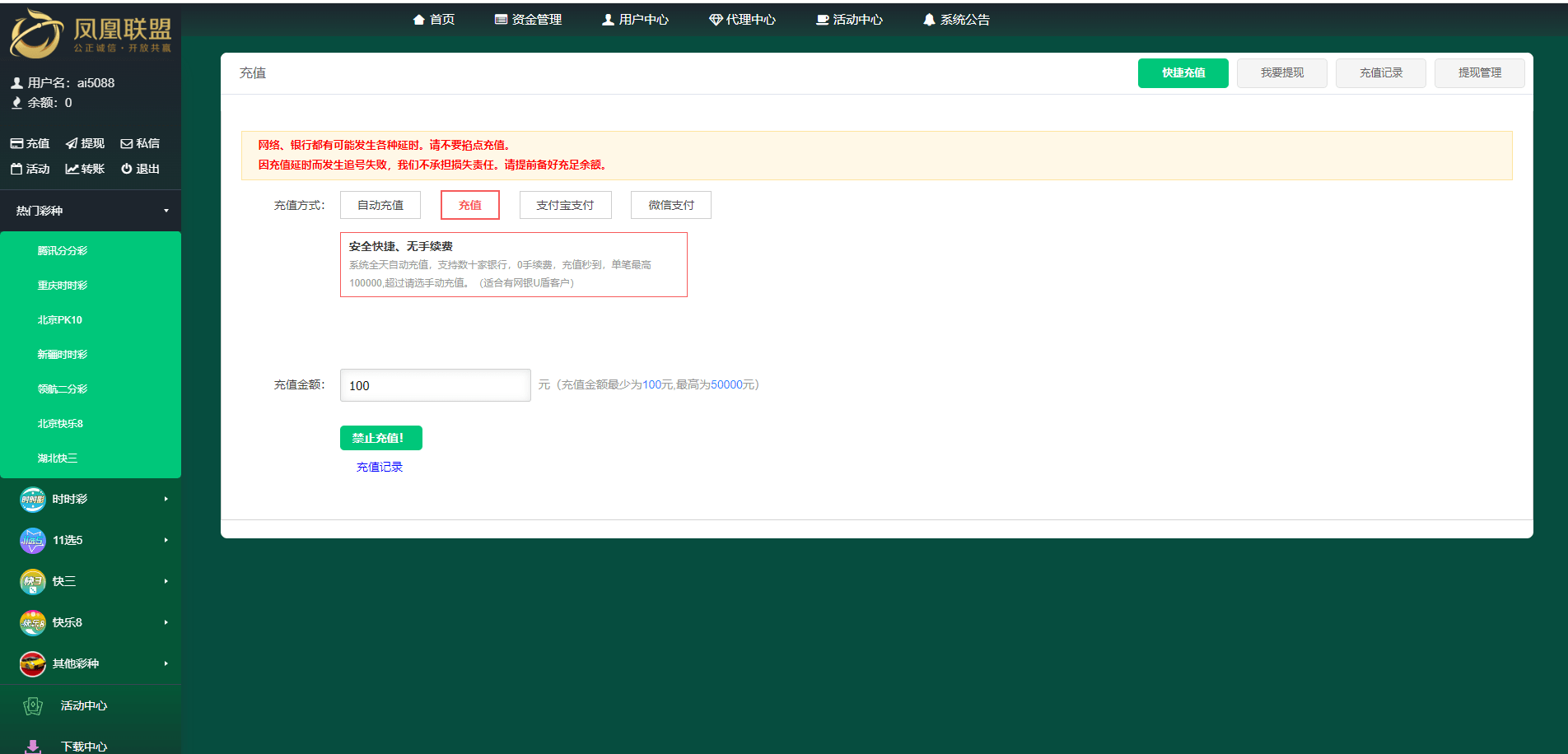Image resolution: width=1568 pixels, height=754 pixels.
Task: Log out via 退出
Action: pos(140,169)
